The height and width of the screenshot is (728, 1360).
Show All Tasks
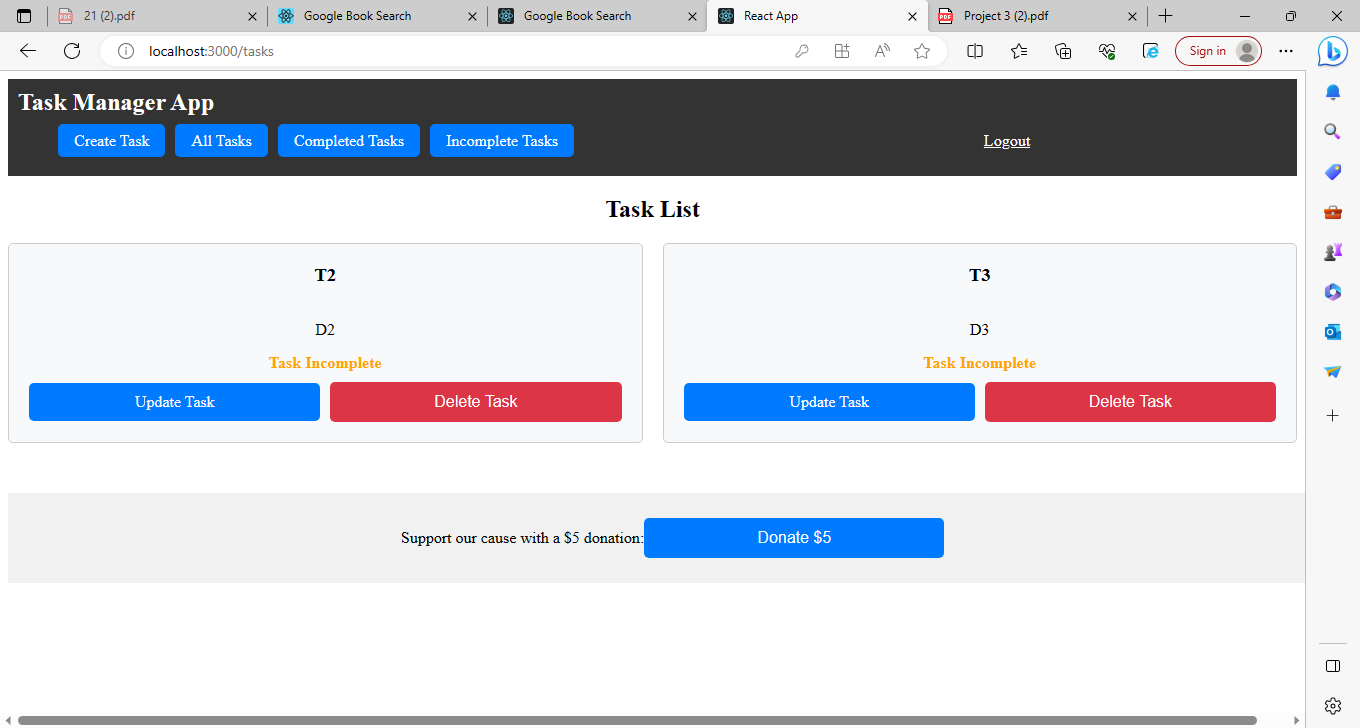pyautogui.click(x=221, y=141)
